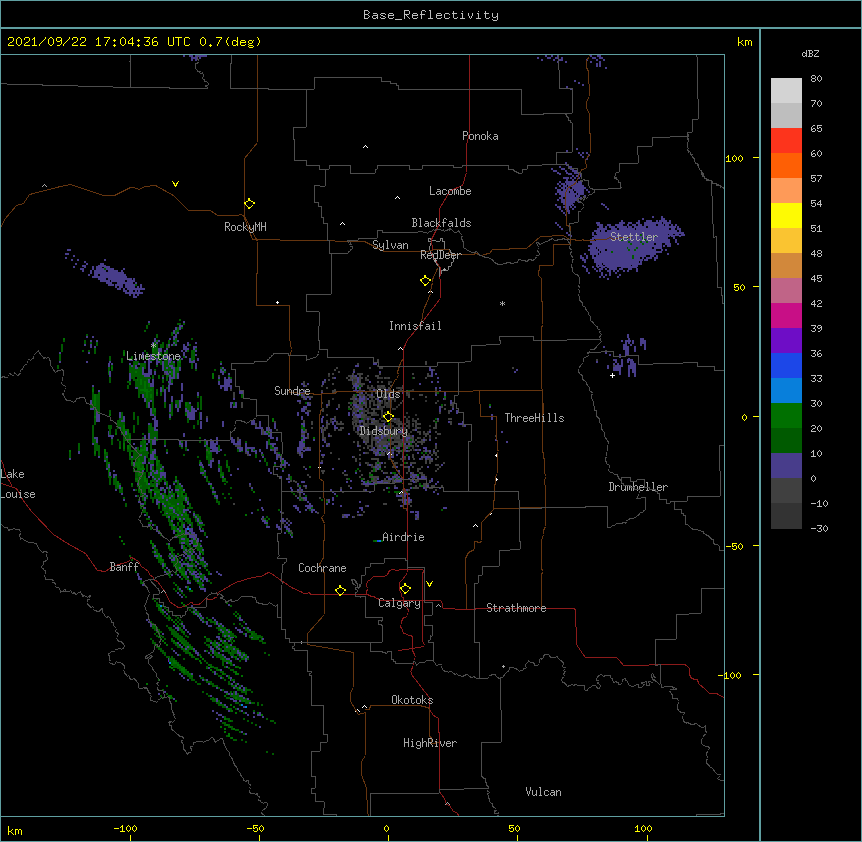Click the Limestone label

click(x=153, y=356)
